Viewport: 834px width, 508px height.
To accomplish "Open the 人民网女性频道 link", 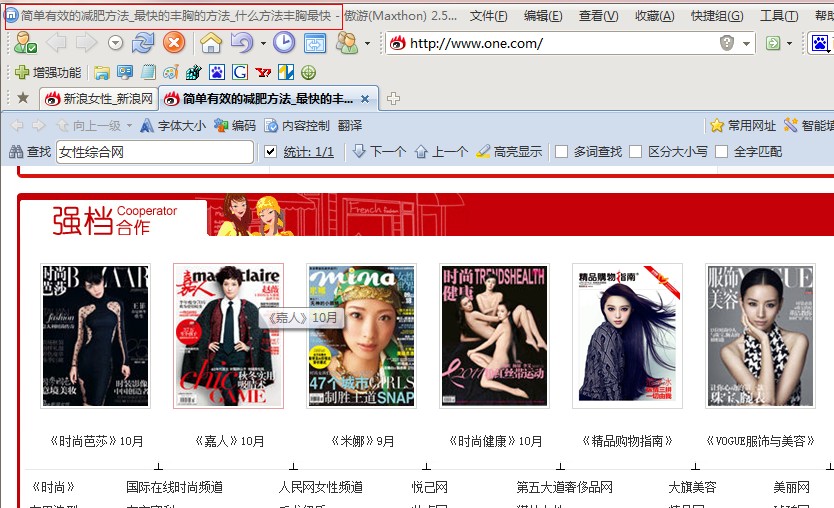I will tap(321, 487).
